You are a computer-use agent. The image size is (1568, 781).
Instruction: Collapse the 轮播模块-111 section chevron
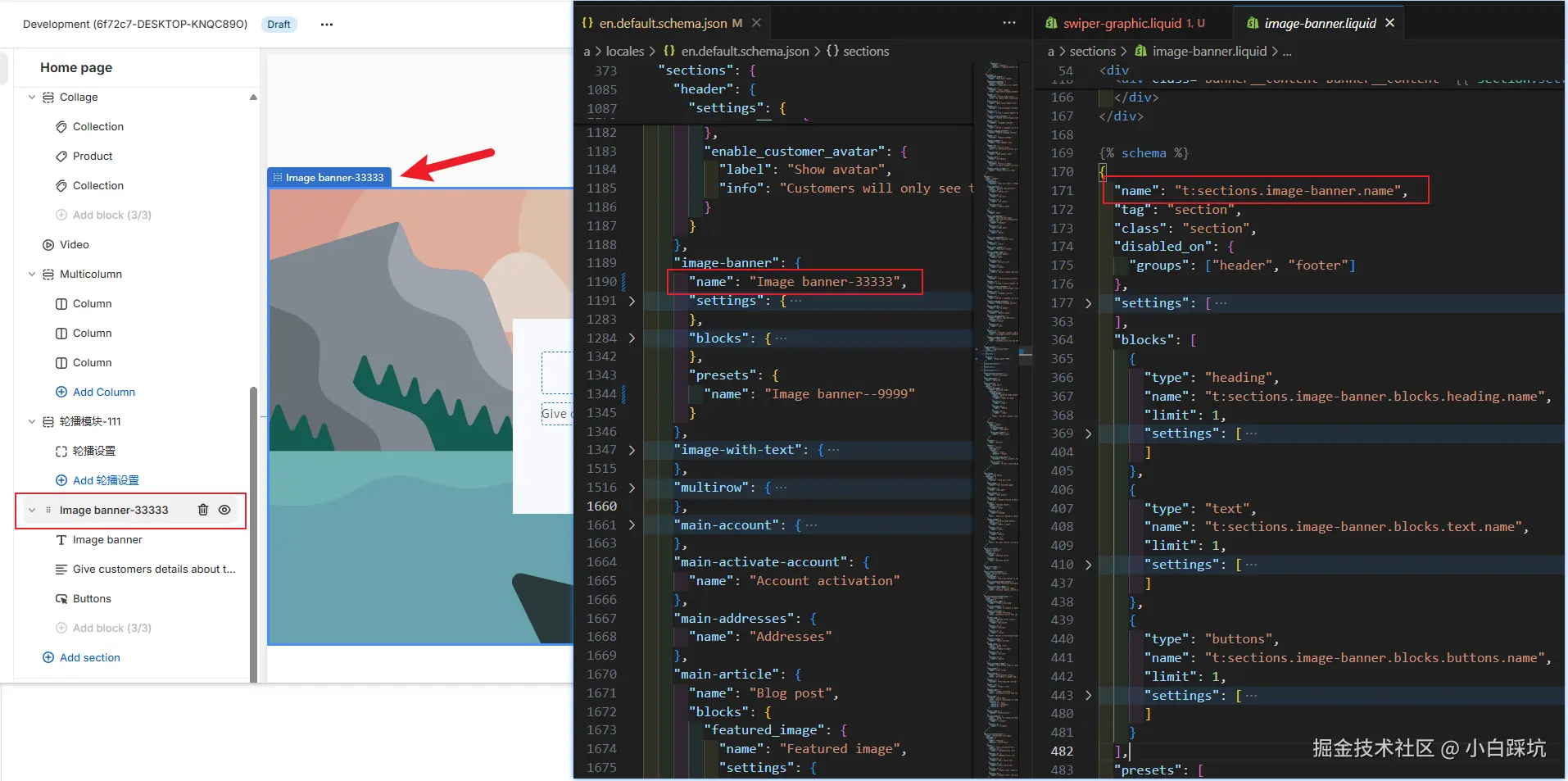click(32, 421)
